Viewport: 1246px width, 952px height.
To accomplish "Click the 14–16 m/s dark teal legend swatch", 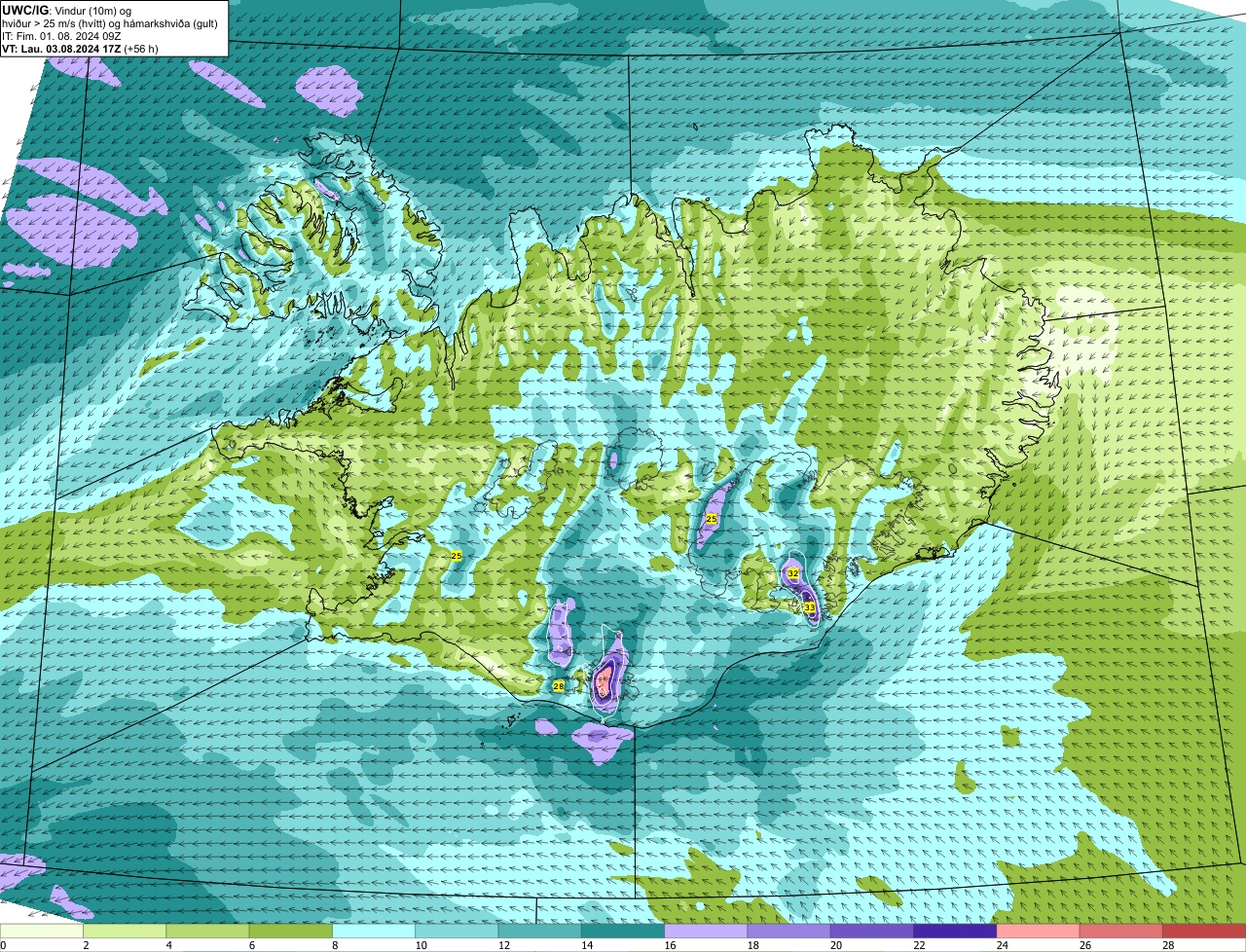I will (x=623, y=931).
